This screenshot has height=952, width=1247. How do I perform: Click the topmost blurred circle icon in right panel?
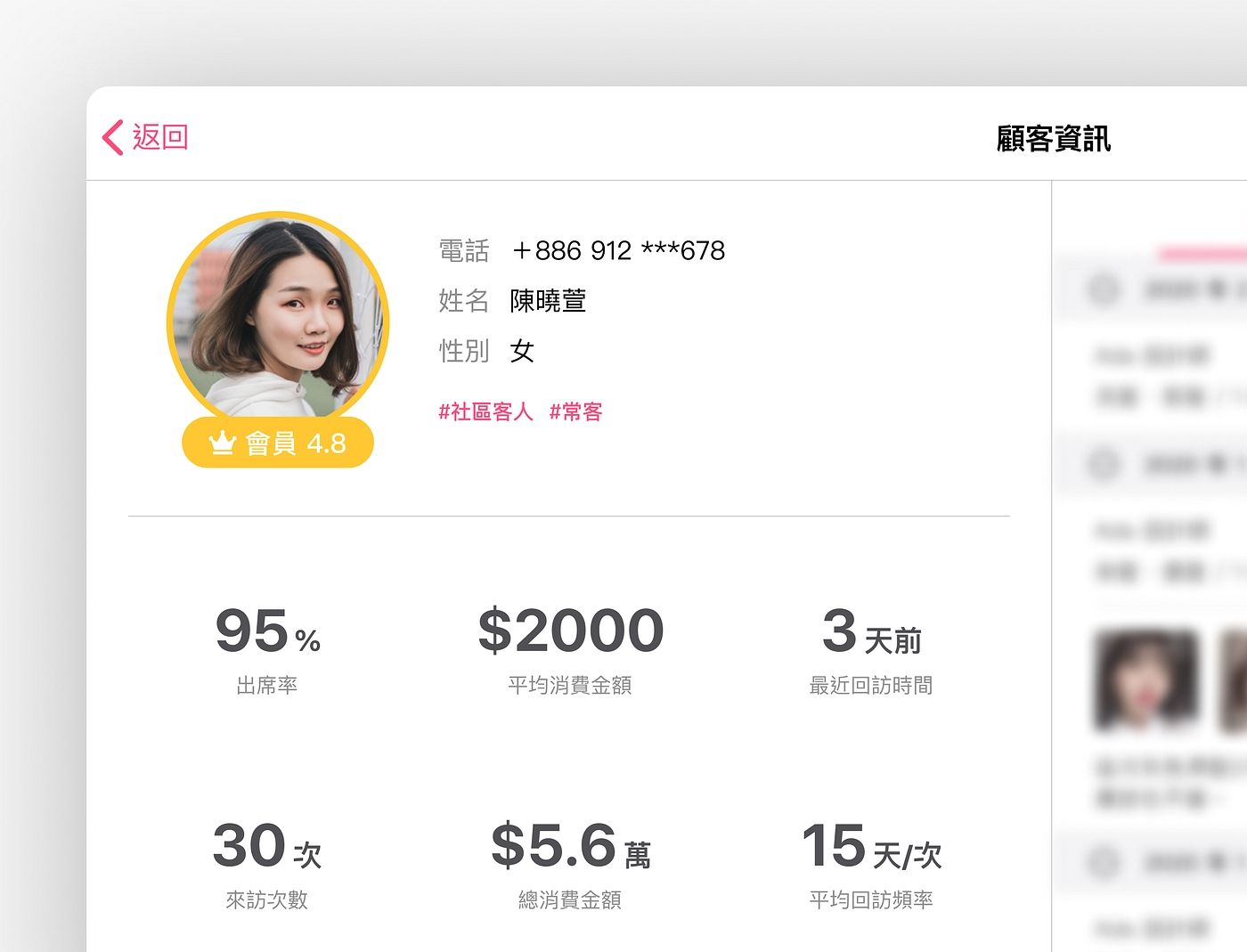click(1104, 289)
